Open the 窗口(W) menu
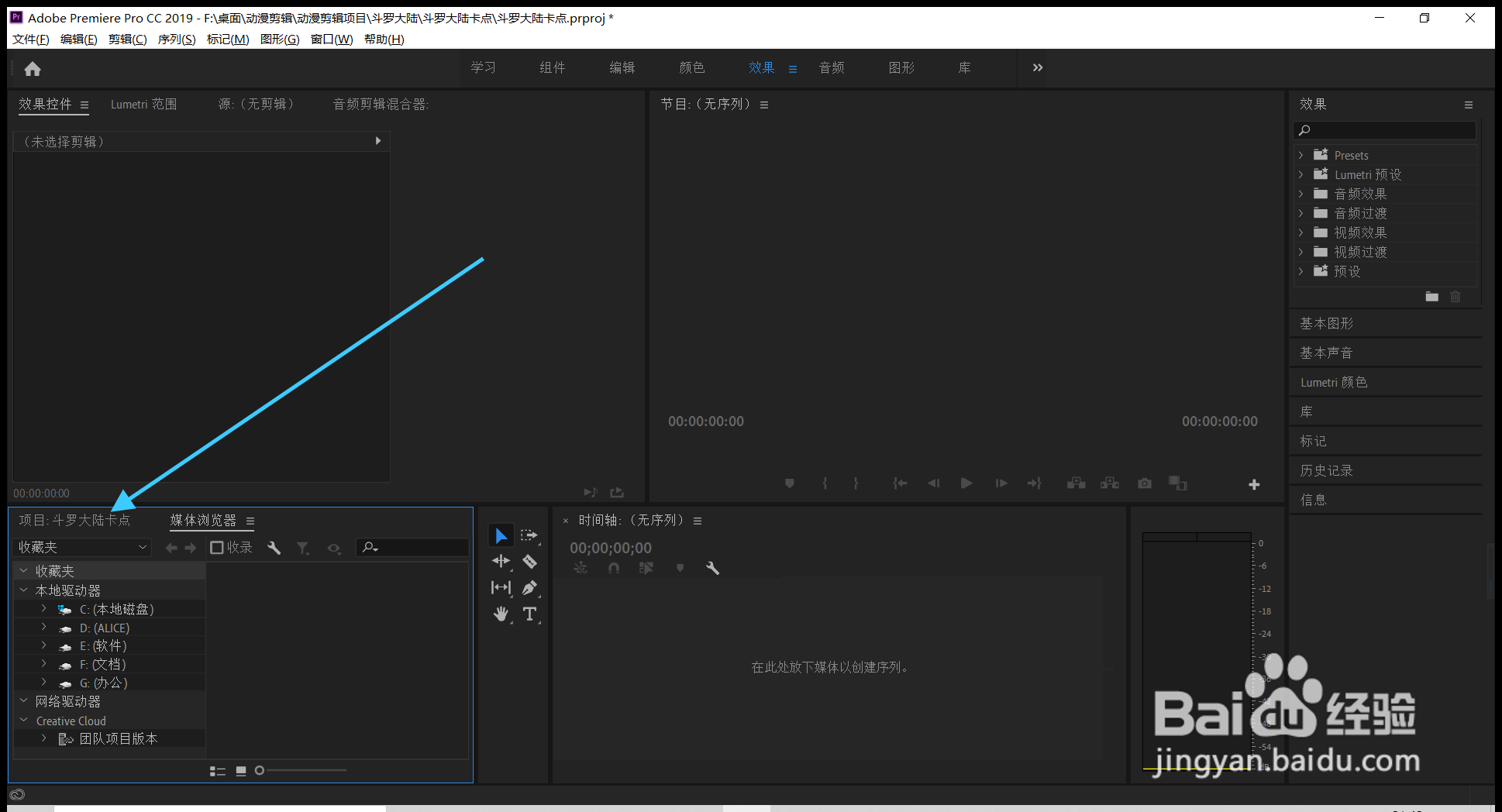The image size is (1502, 812). coord(332,40)
